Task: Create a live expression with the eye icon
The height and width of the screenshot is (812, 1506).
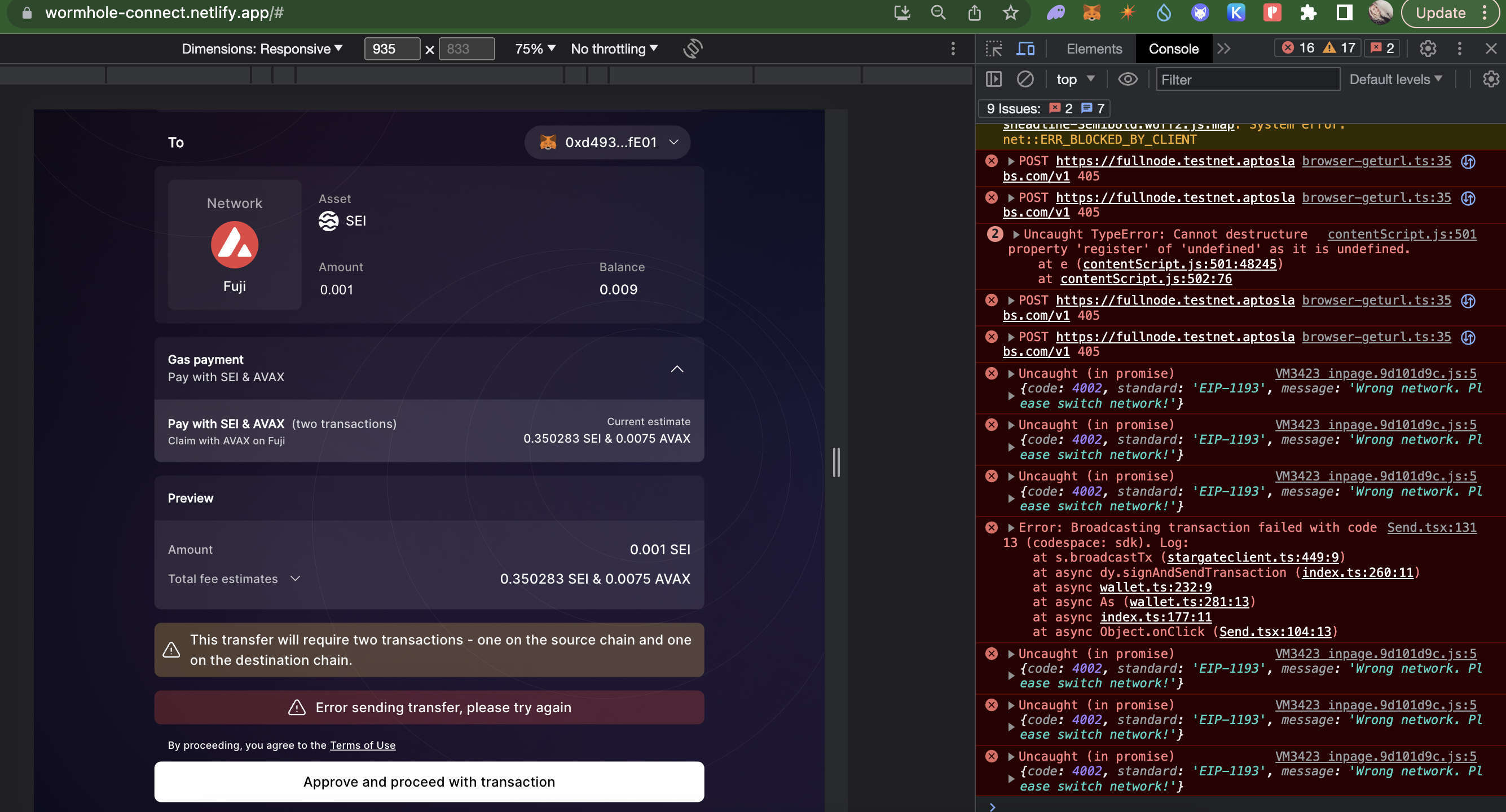Action: pyautogui.click(x=1128, y=79)
